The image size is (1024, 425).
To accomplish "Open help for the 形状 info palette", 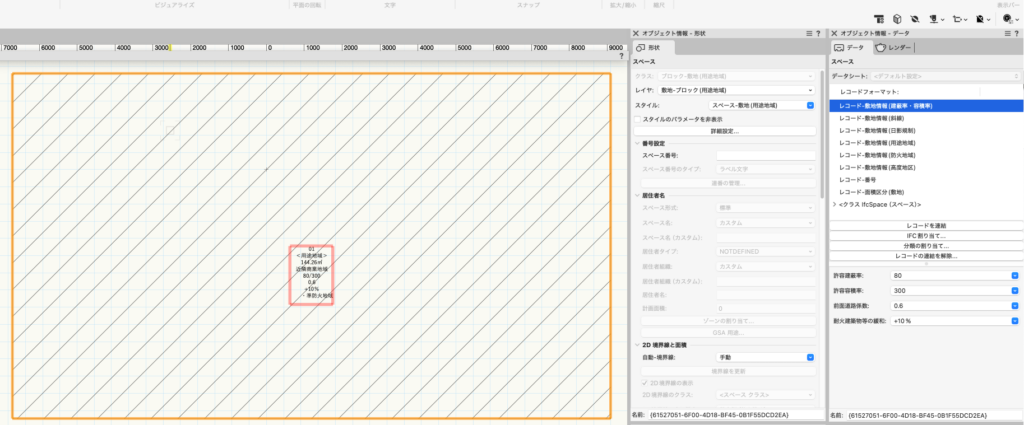I will click(x=819, y=34).
